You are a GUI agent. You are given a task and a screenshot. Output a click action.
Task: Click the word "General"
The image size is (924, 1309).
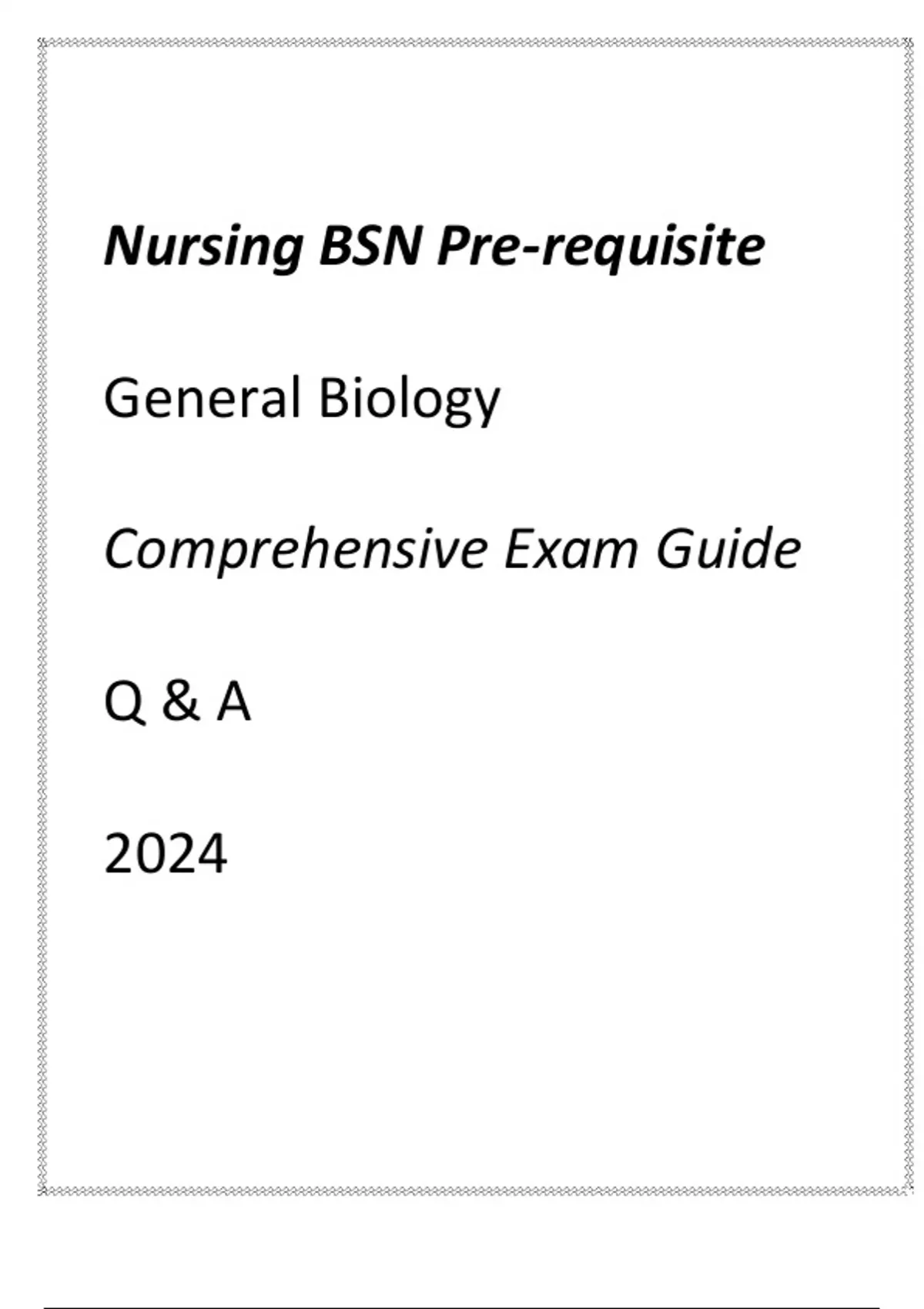202,398
